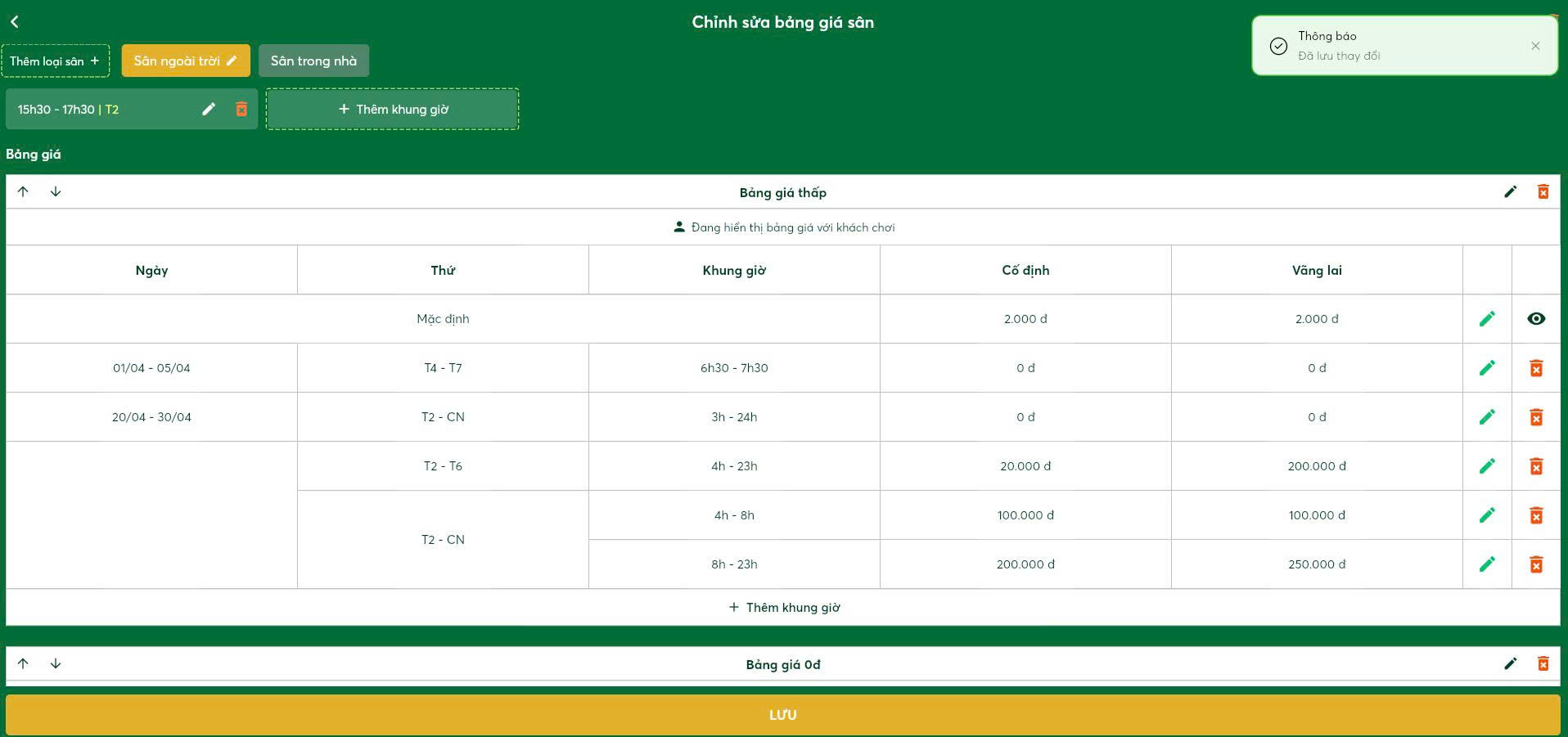The height and width of the screenshot is (737, 1568).
Task: Click the 3h - 24h time cell
Action: (x=734, y=417)
